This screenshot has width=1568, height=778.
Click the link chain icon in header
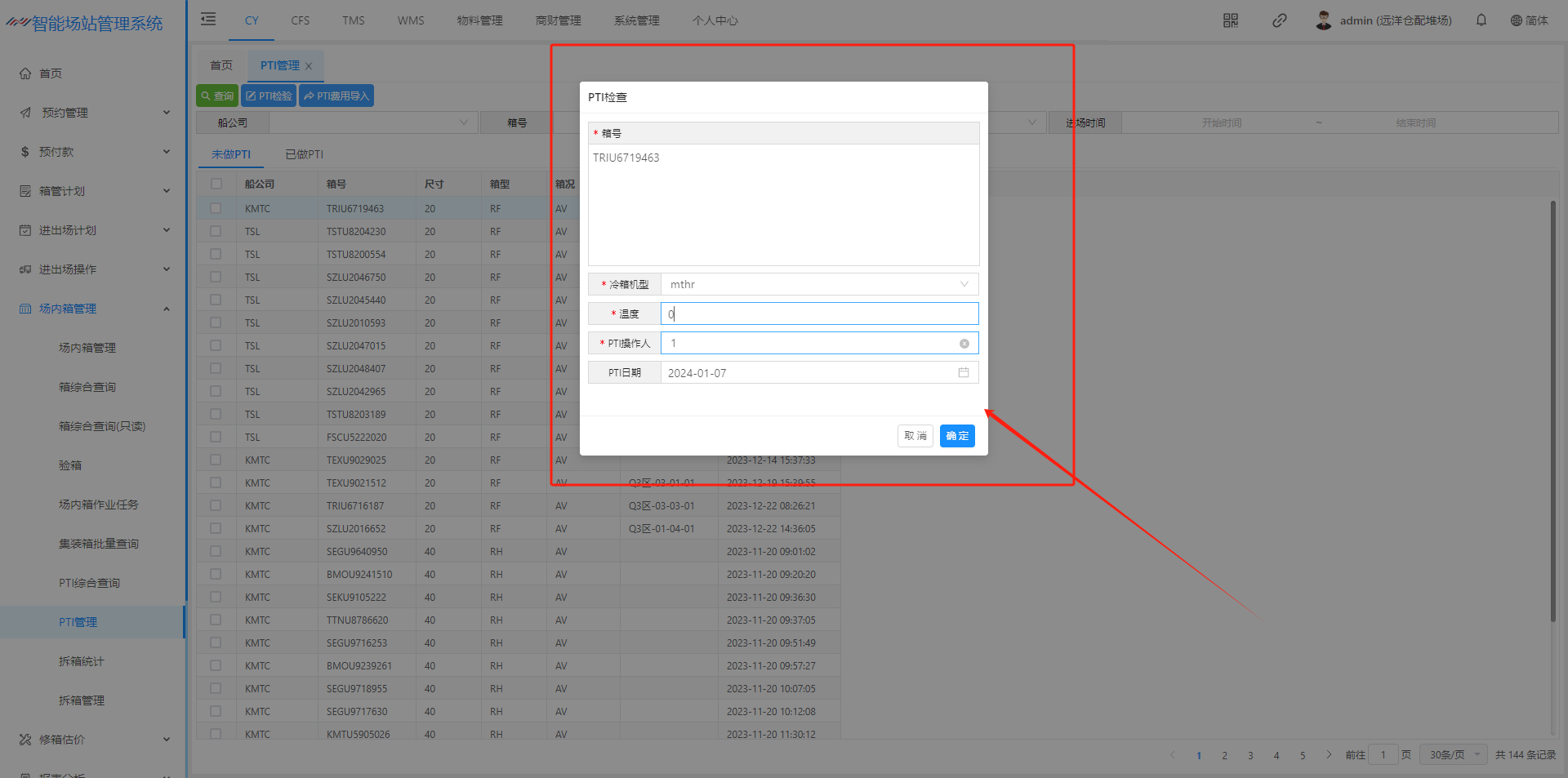click(x=1279, y=20)
